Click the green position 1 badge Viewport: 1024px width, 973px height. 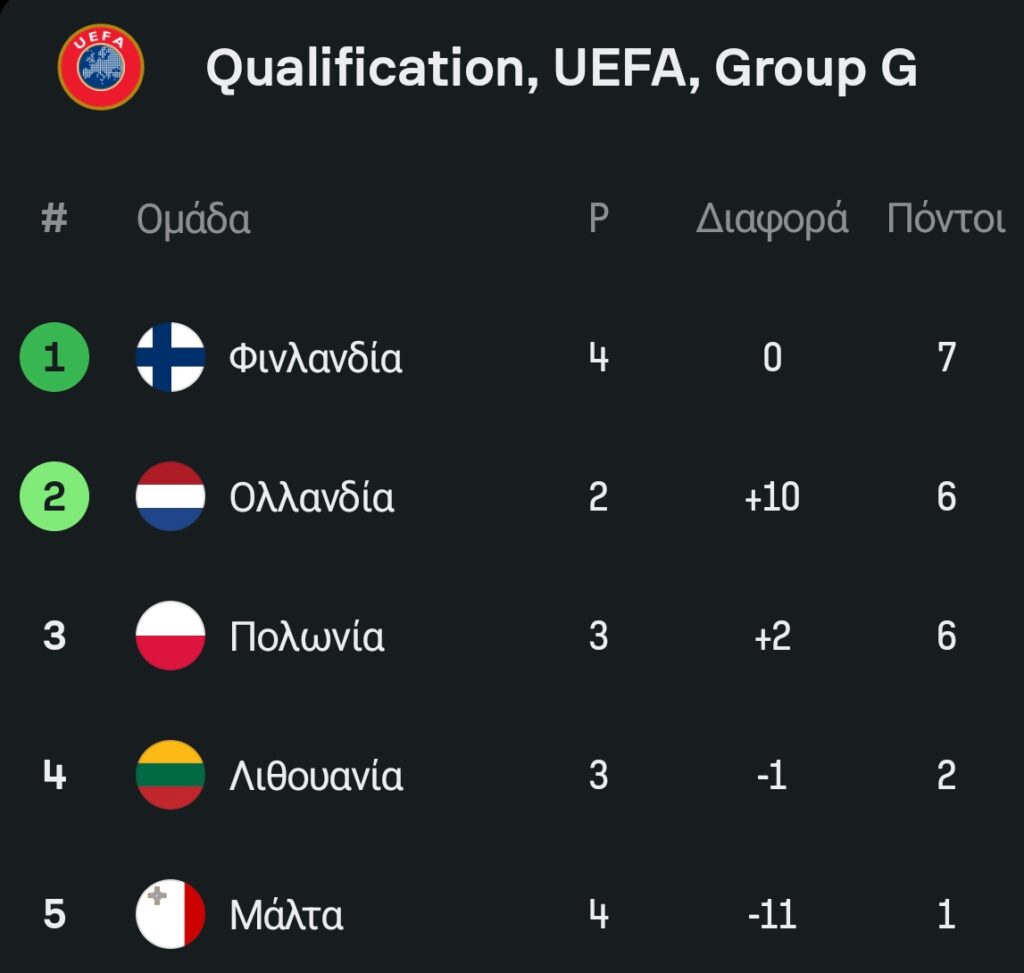coord(54,357)
